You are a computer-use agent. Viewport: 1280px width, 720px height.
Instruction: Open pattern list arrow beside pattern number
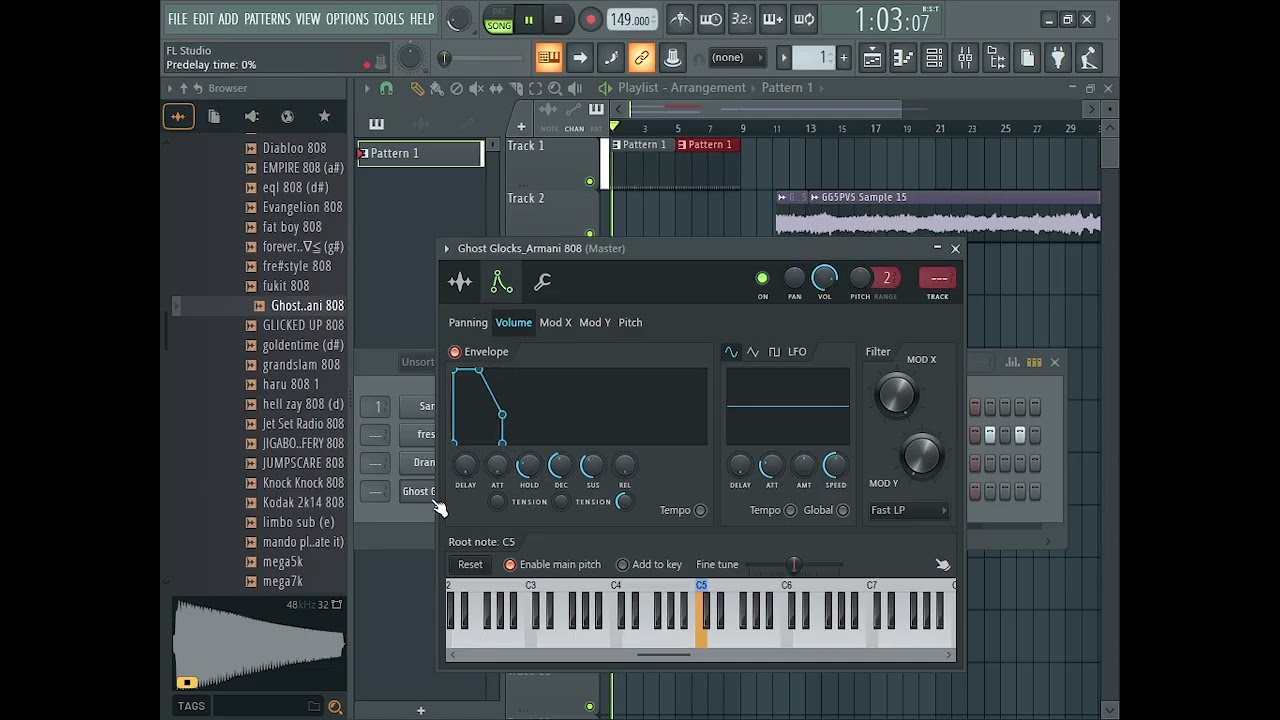[x=784, y=58]
